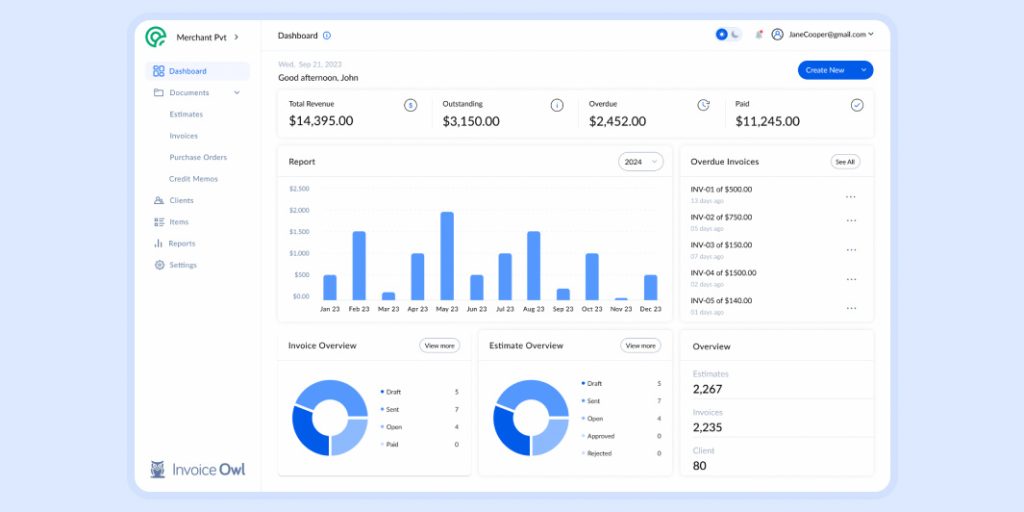This screenshot has height=512, width=1024.
Task: Click the user profile avatar icon
Action: [x=777, y=34]
